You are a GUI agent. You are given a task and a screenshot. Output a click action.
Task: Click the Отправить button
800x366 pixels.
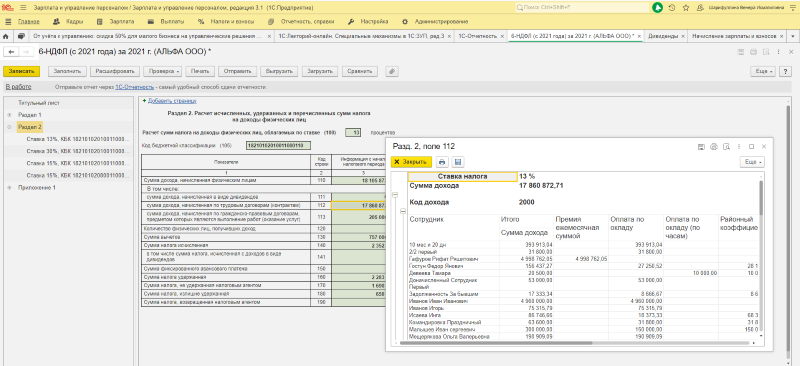point(237,71)
